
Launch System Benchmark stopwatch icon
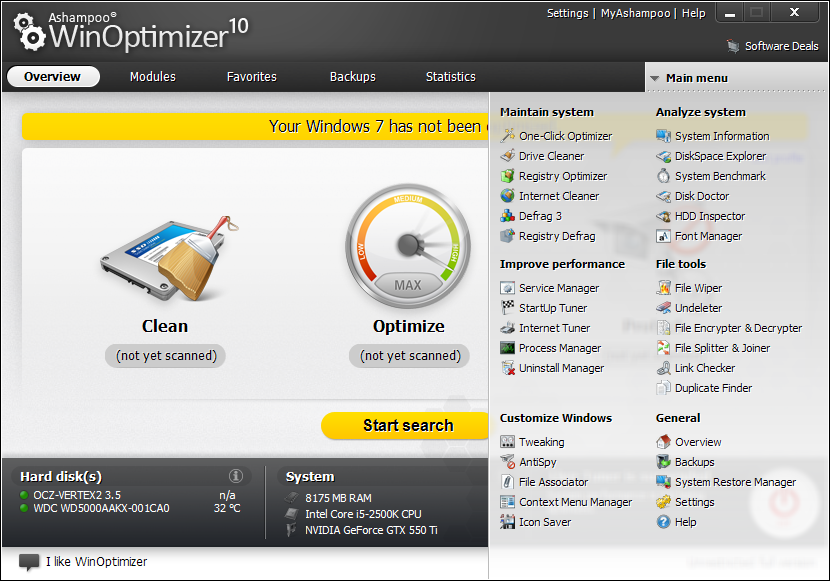(663, 176)
